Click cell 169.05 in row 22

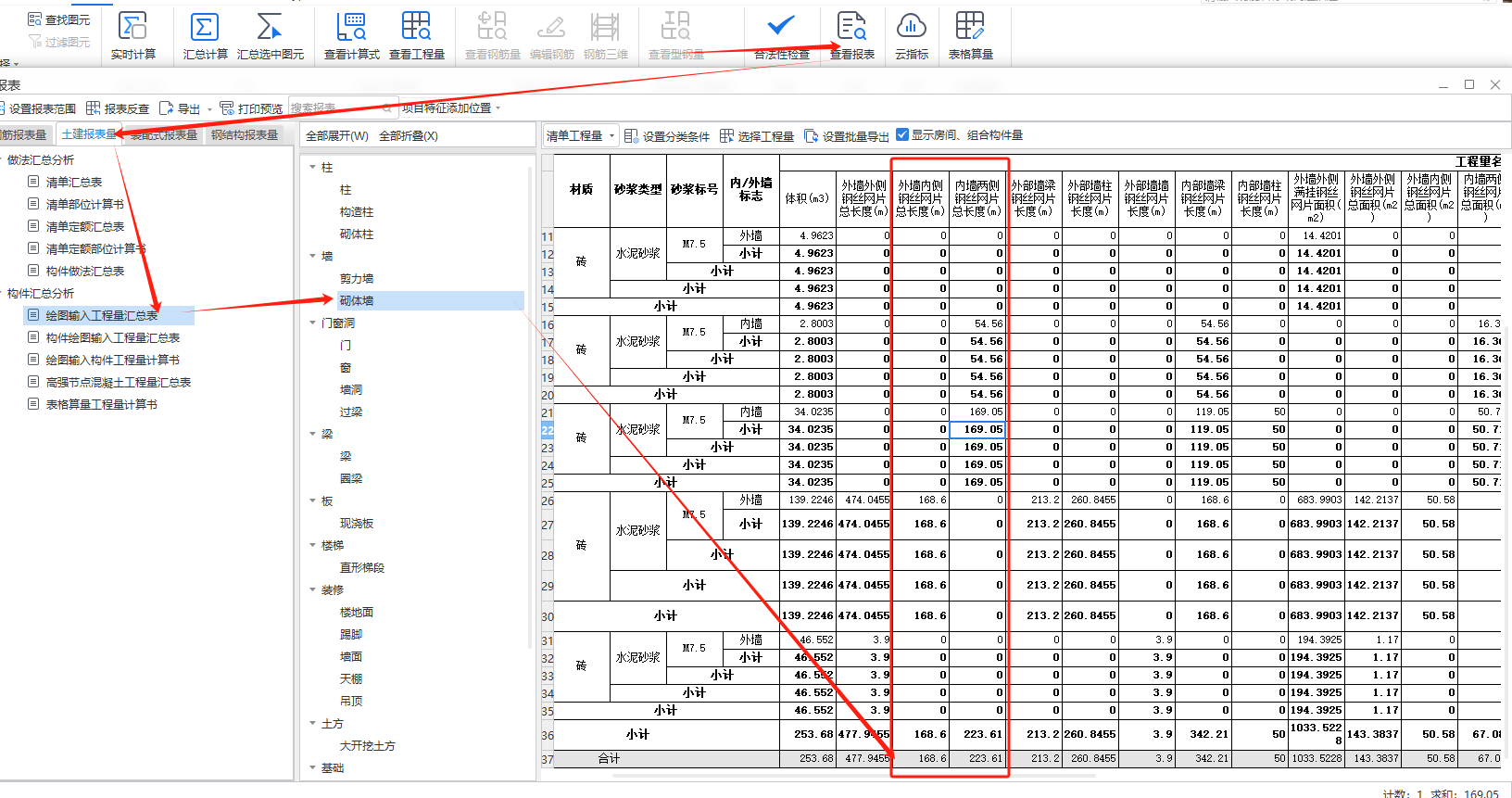pos(978,429)
